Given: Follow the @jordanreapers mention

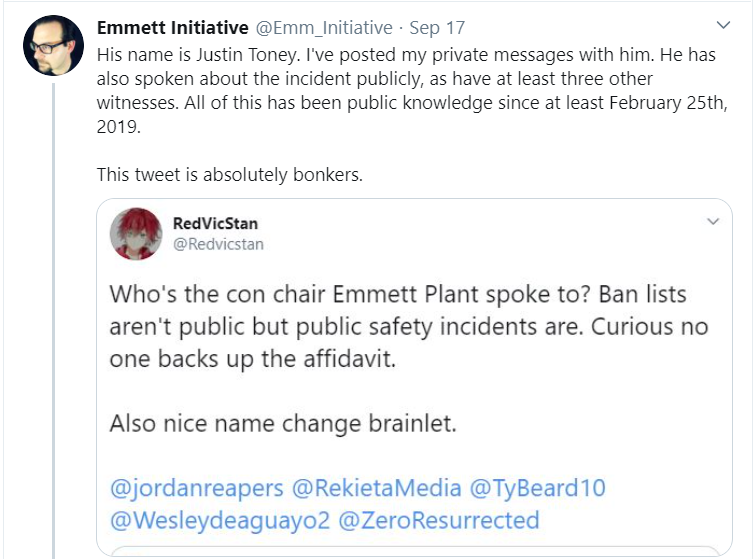Looking at the screenshot, I should pyautogui.click(x=196, y=488).
